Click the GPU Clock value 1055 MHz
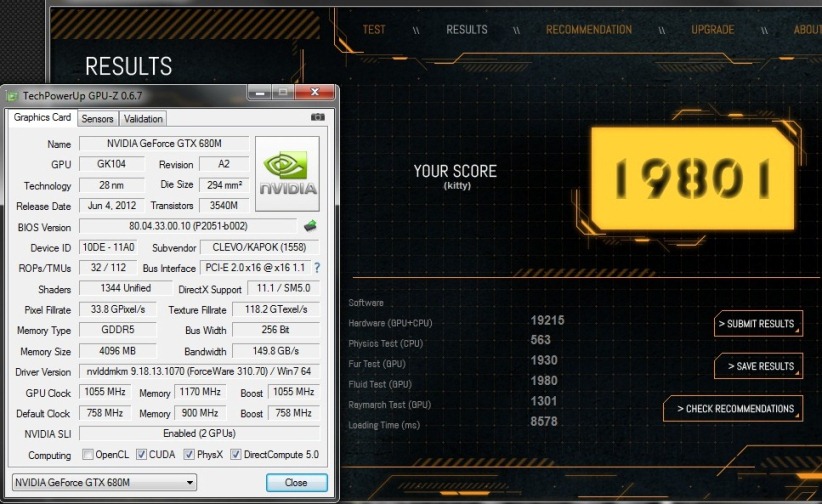822x504 pixels. (x=105, y=392)
